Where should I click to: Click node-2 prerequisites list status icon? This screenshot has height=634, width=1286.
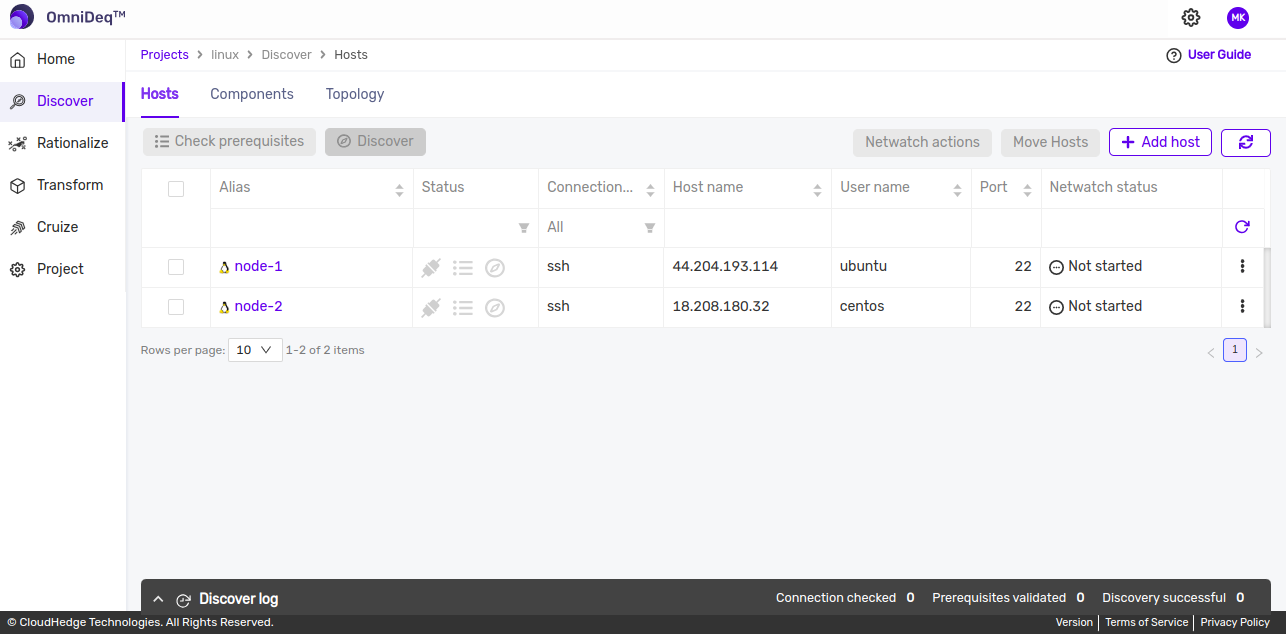pos(462,307)
